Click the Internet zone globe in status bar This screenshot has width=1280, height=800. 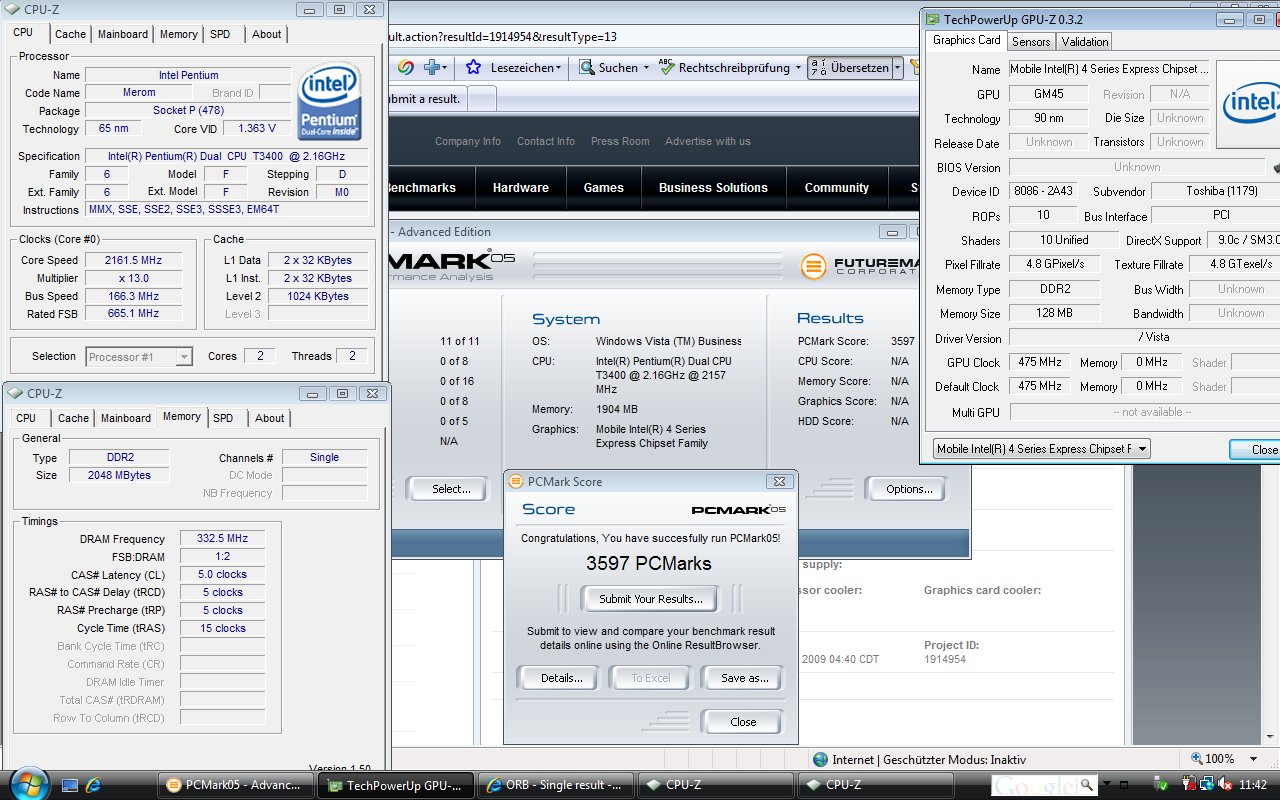[x=821, y=759]
